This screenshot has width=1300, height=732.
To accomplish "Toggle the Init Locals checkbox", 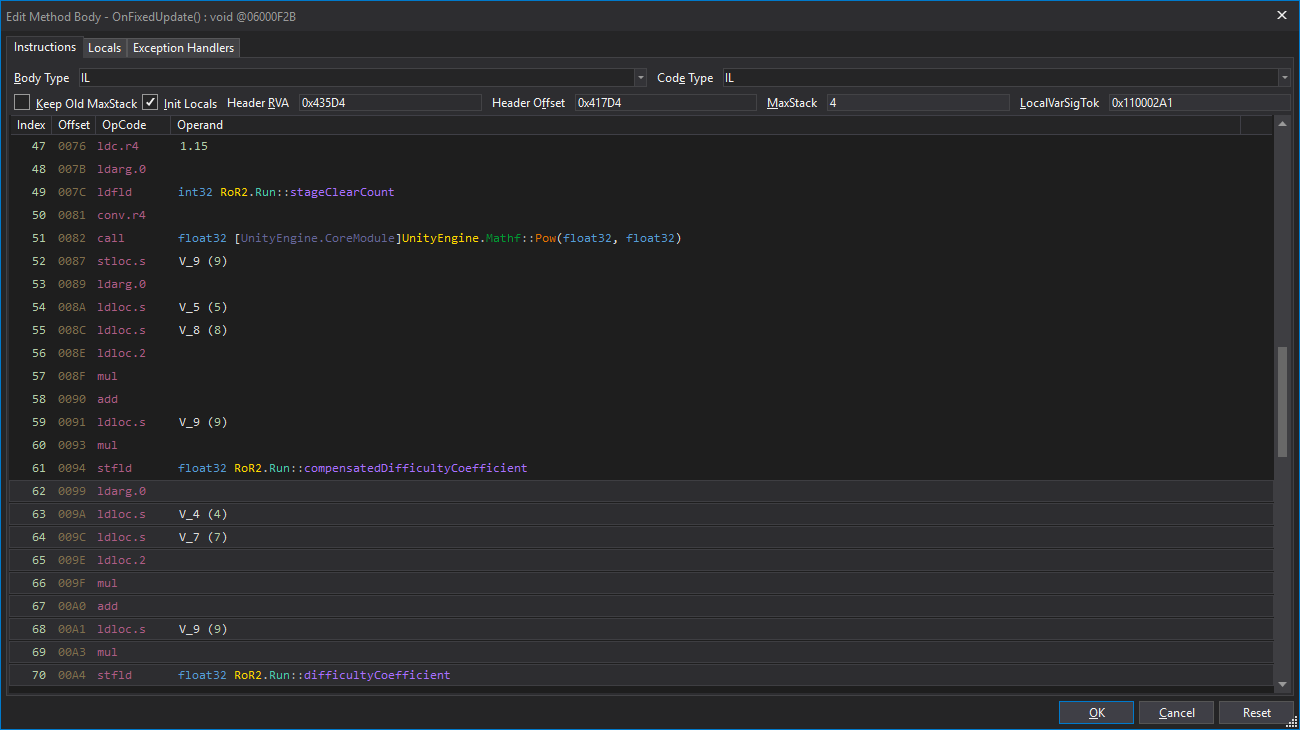I will point(150,102).
